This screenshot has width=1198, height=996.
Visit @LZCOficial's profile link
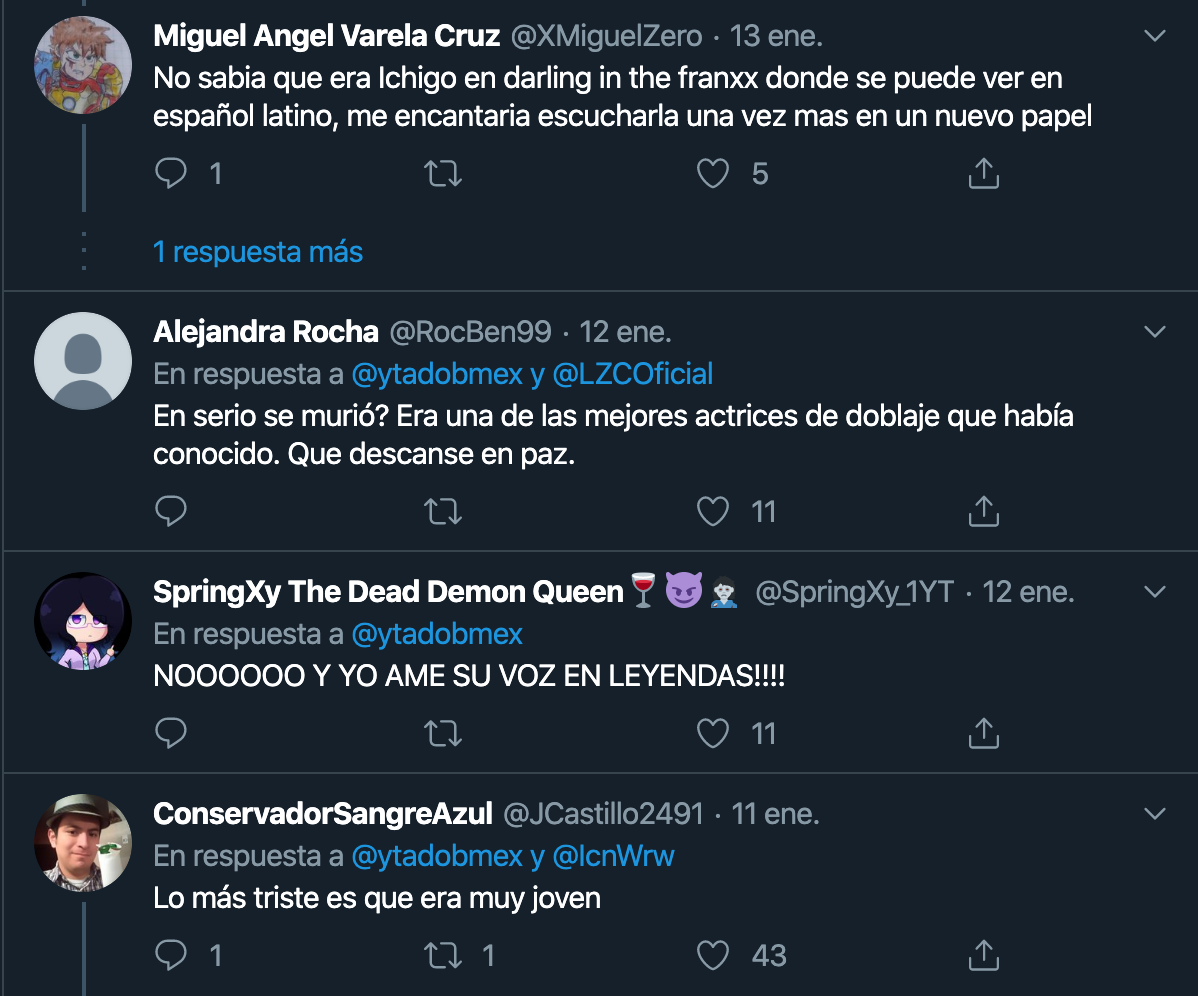click(639, 373)
